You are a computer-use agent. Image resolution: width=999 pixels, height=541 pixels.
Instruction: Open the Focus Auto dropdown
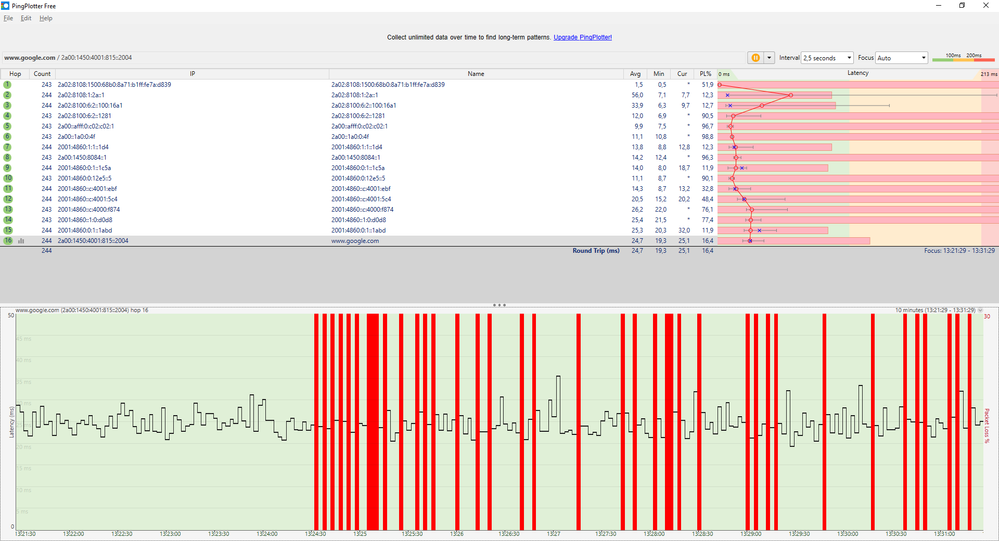(901, 57)
